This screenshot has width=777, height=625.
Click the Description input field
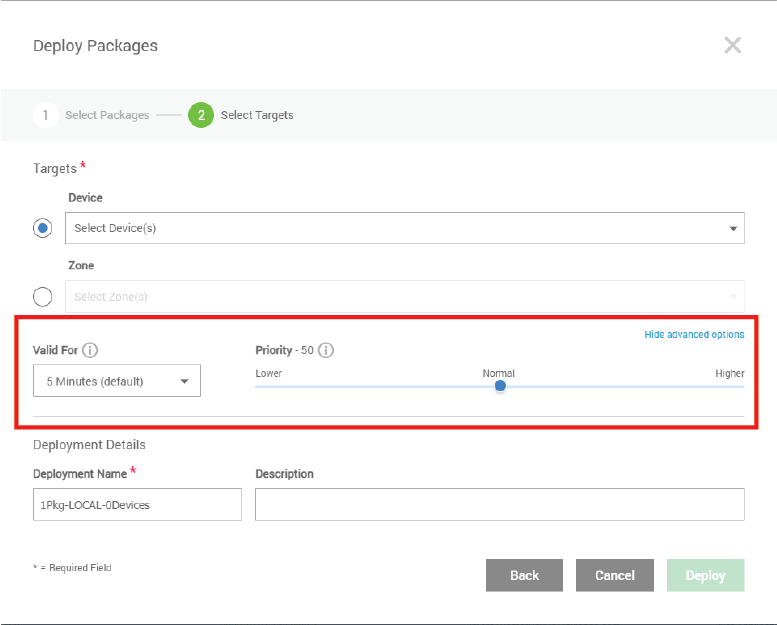pyautogui.click(x=500, y=505)
